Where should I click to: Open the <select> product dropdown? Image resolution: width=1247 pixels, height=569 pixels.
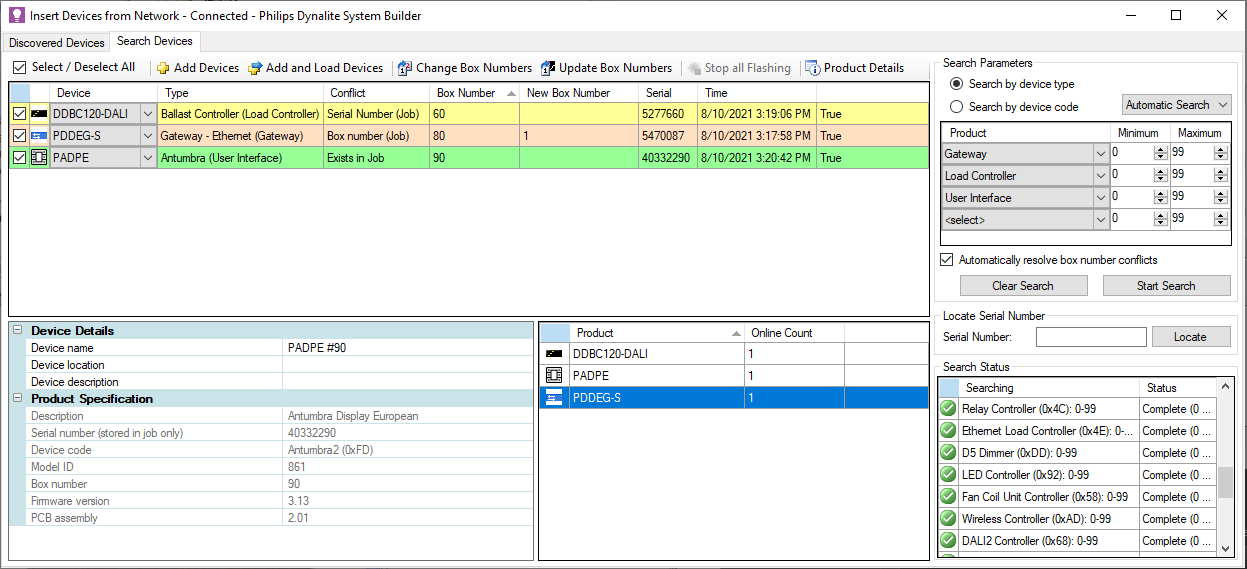(x=1101, y=220)
